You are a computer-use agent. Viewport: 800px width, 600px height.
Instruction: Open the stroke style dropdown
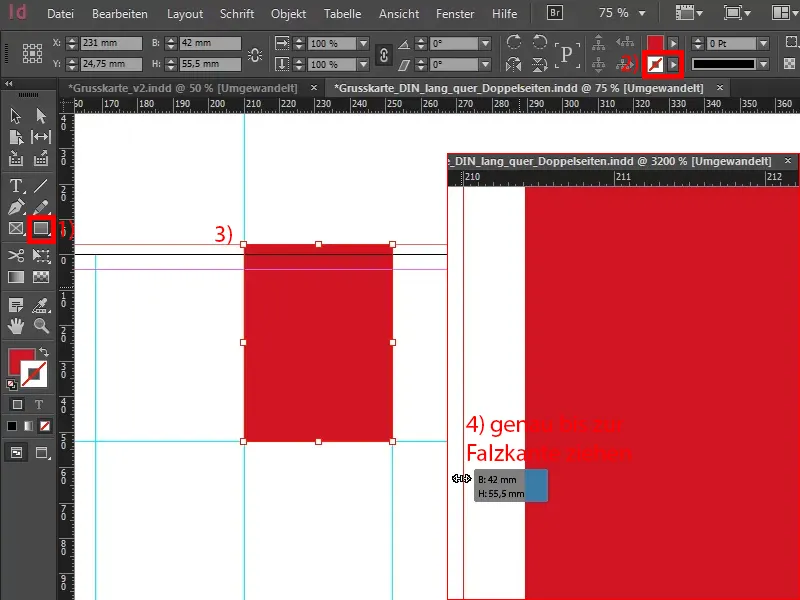click(763, 64)
